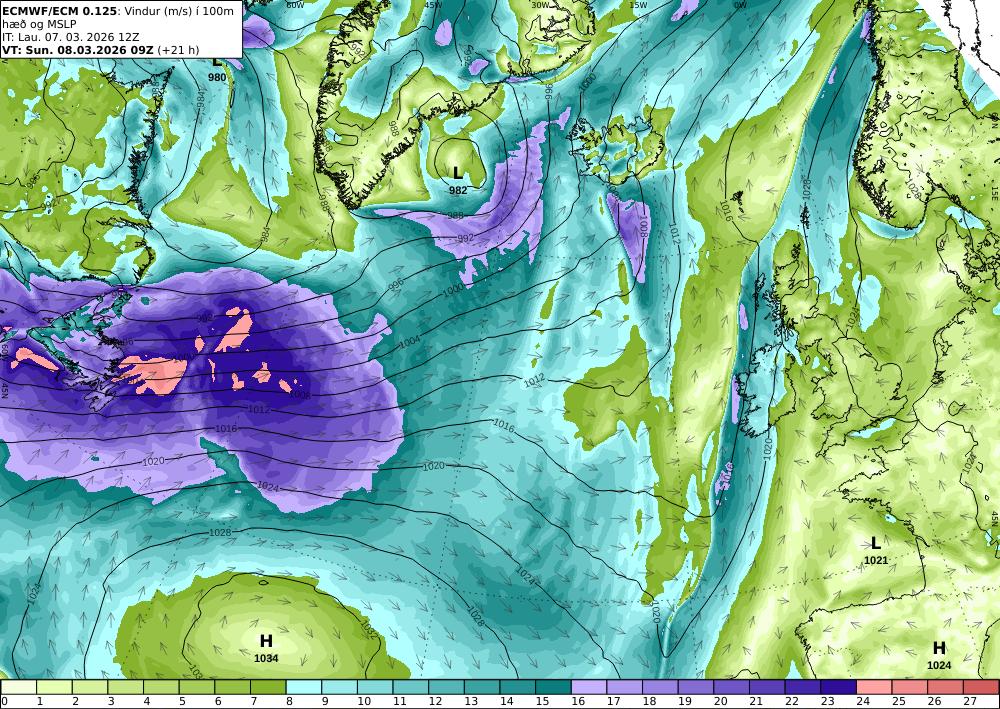Click the 'H' high marker above 1034
The image size is (1000, 709).
click(x=266, y=641)
